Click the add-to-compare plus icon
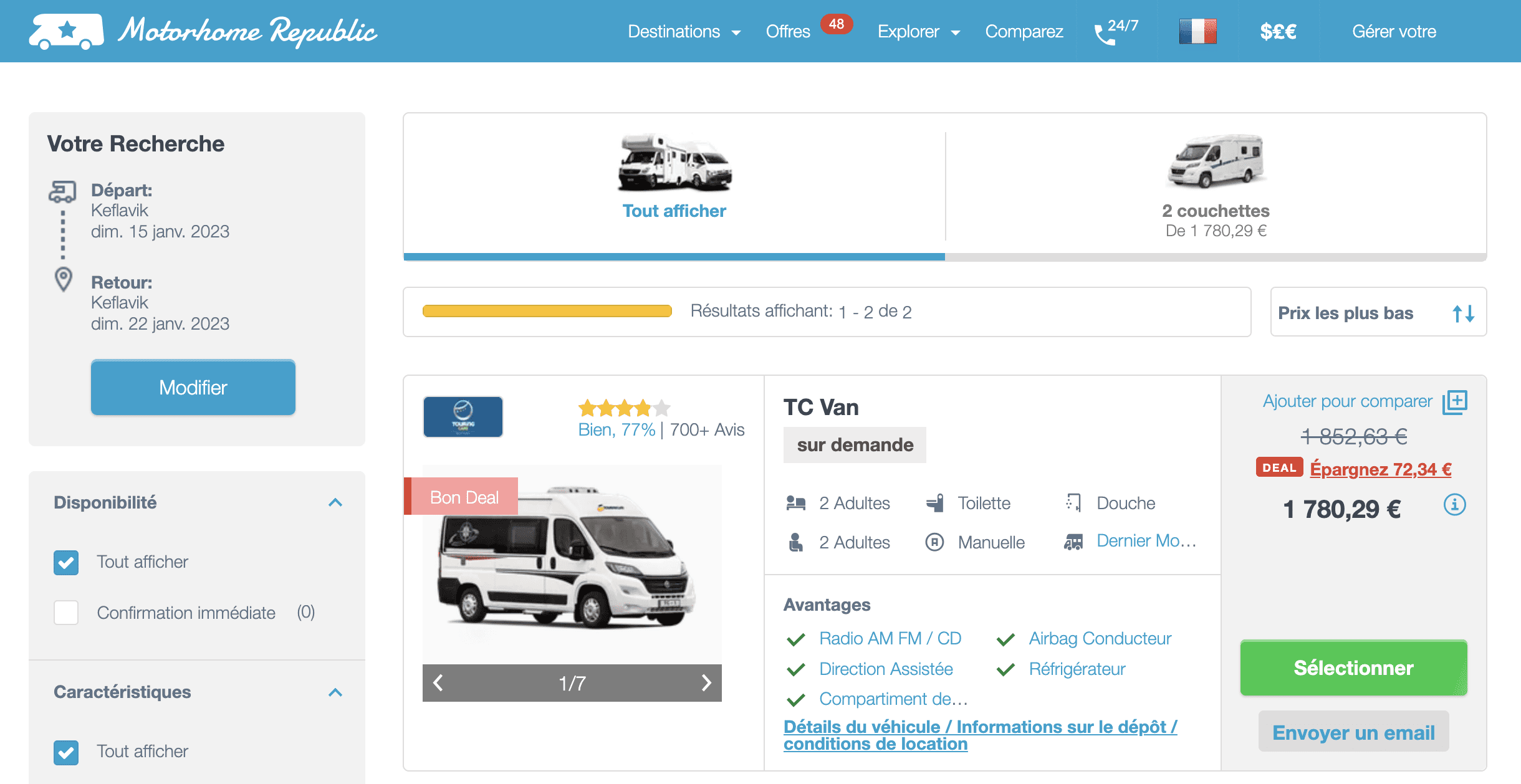This screenshot has width=1521, height=784. pos(1455,402)
